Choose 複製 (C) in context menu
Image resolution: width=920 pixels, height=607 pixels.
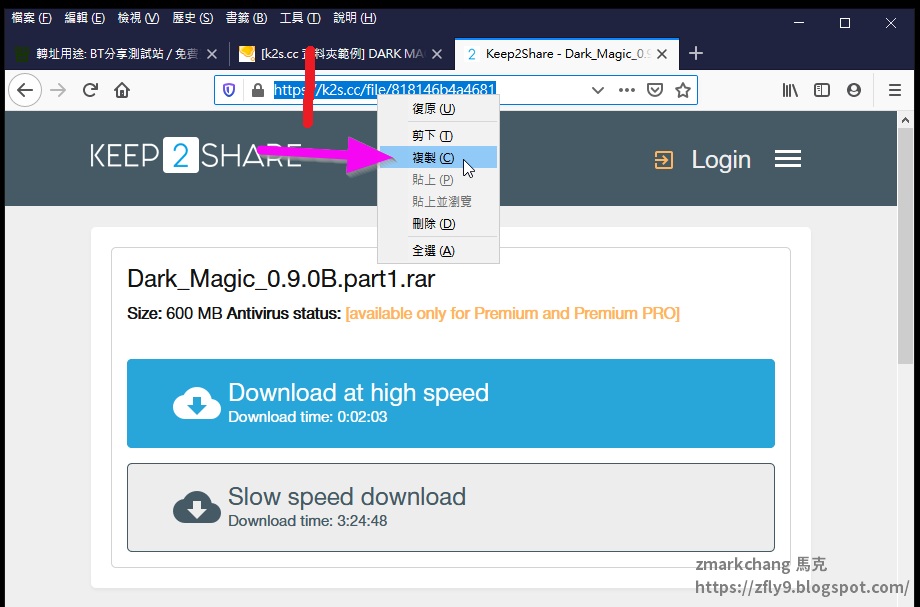point(438,158)
